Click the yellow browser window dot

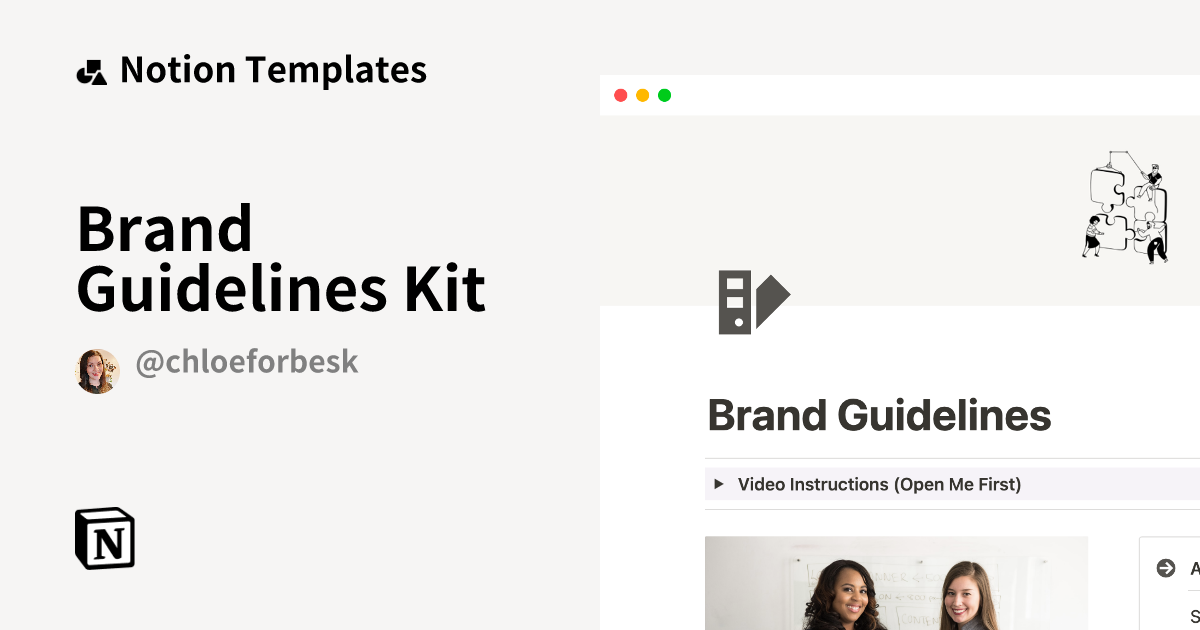pyautogui.click(x=643, y=95)
